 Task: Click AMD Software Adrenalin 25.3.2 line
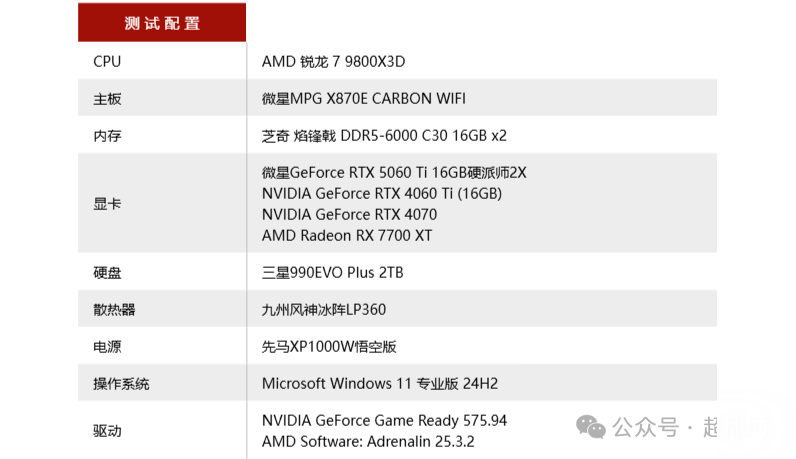(x=368, y=441)
